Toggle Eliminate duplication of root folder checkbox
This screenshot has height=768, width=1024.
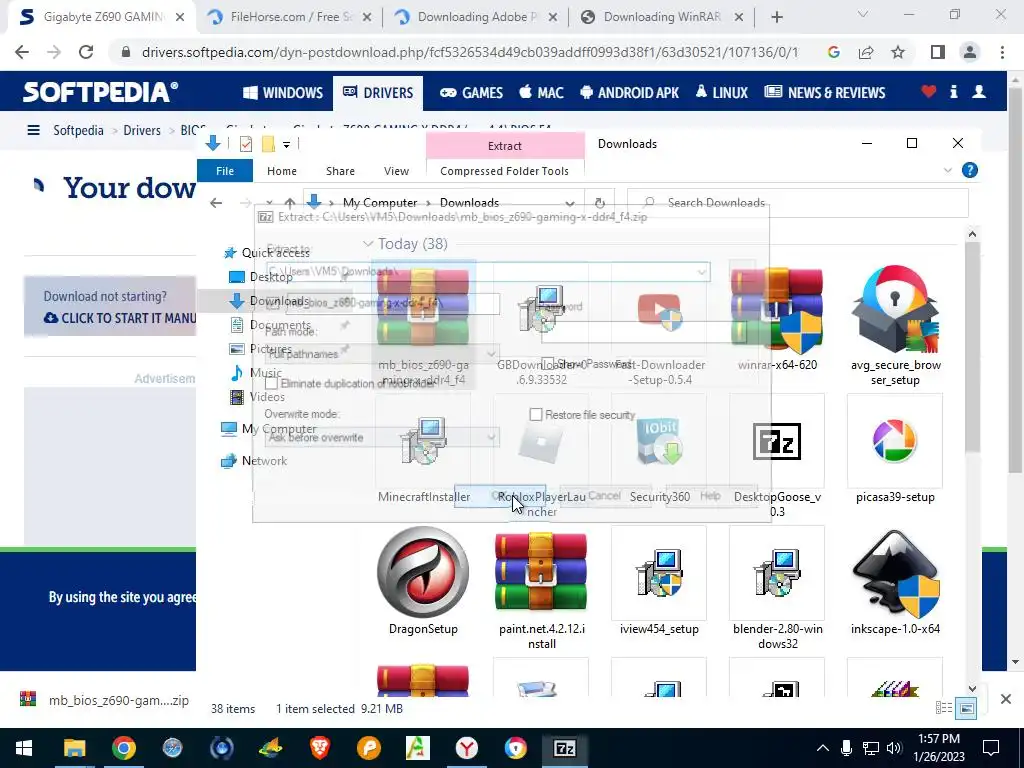click(x=272, y=383)
